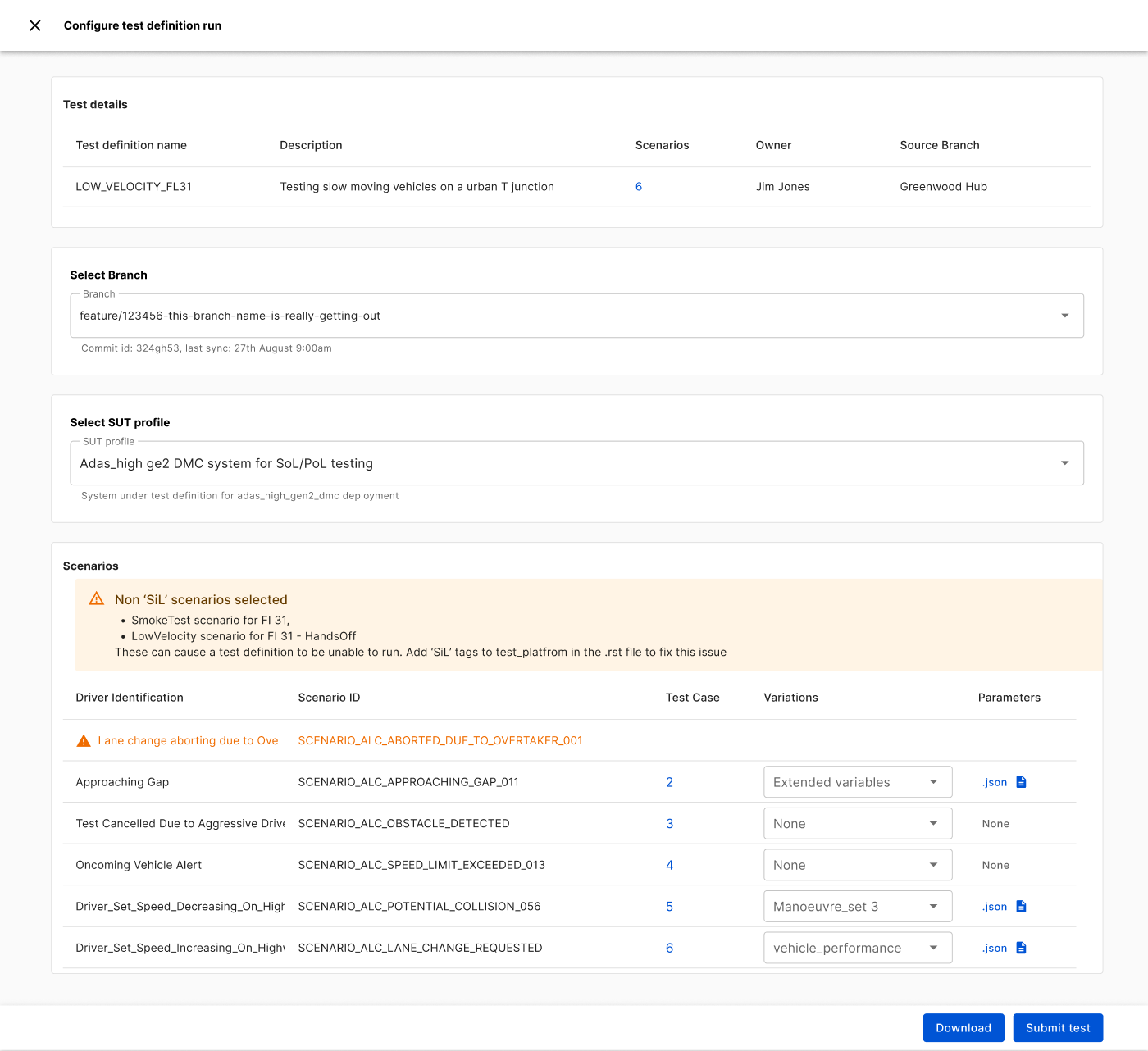Open the json file icon for Driver_Set_Speed_Decreasing row

point(1021,907)
